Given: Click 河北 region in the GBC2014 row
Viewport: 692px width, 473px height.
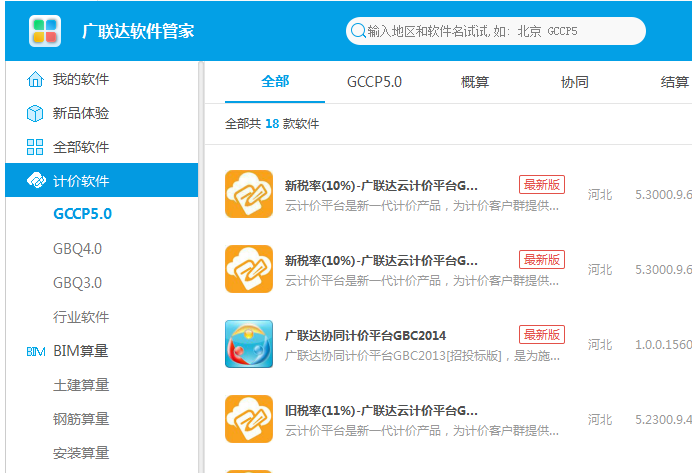Looking at the screenshot, I should (600, 345).
